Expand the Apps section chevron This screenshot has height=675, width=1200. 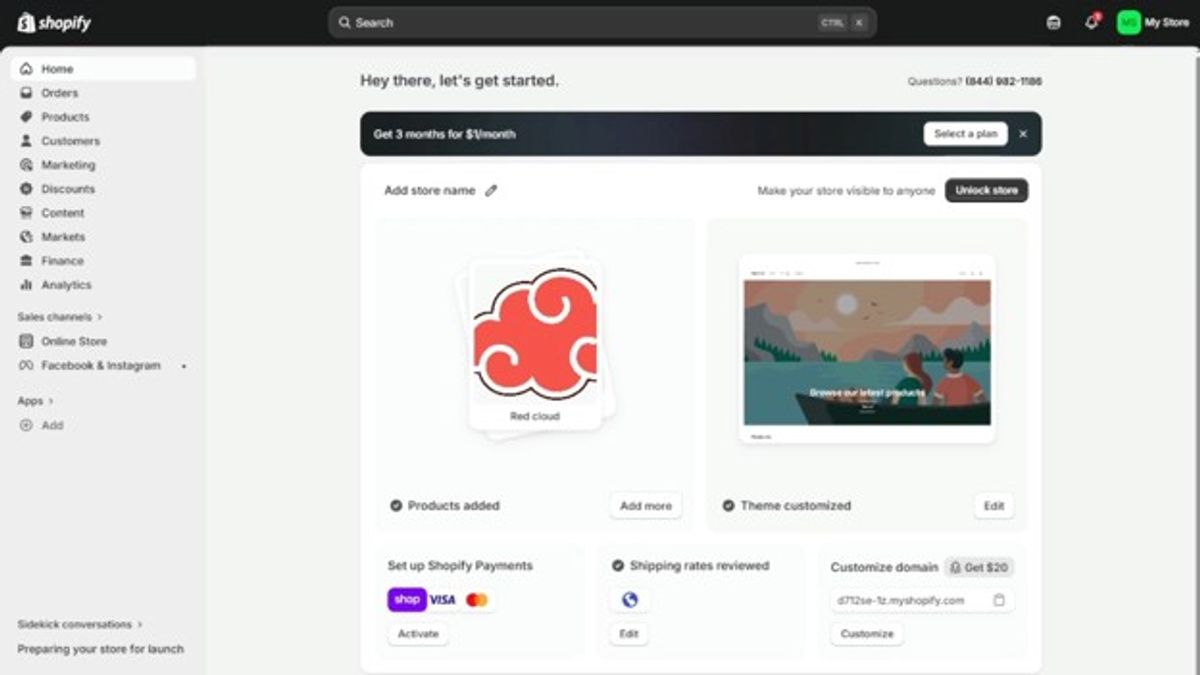coord(51,401)
